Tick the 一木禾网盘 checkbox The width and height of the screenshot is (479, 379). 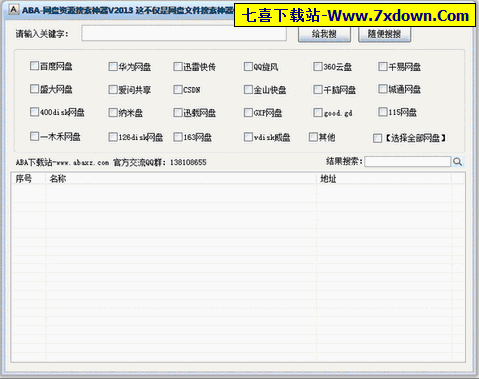34,136
